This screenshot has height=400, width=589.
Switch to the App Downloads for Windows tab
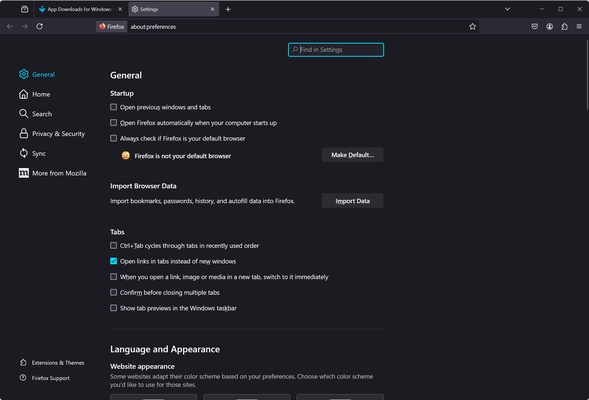pyautogui.click(x=81, y=9)
